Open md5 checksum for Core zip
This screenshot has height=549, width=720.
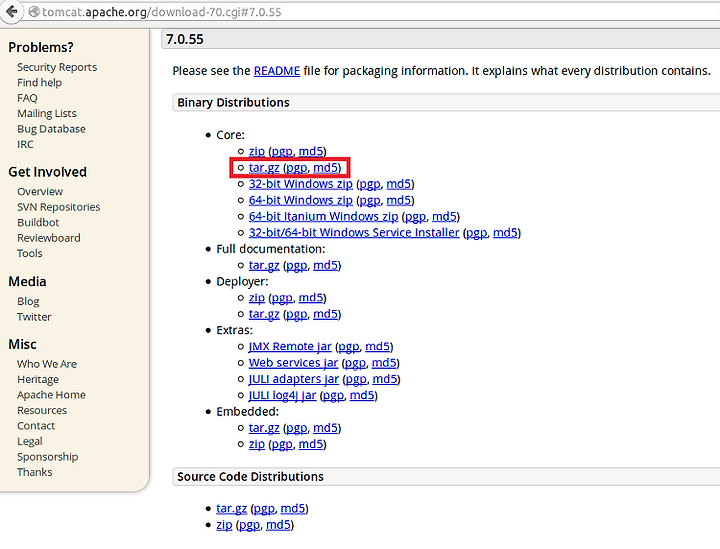coord(311,151)
